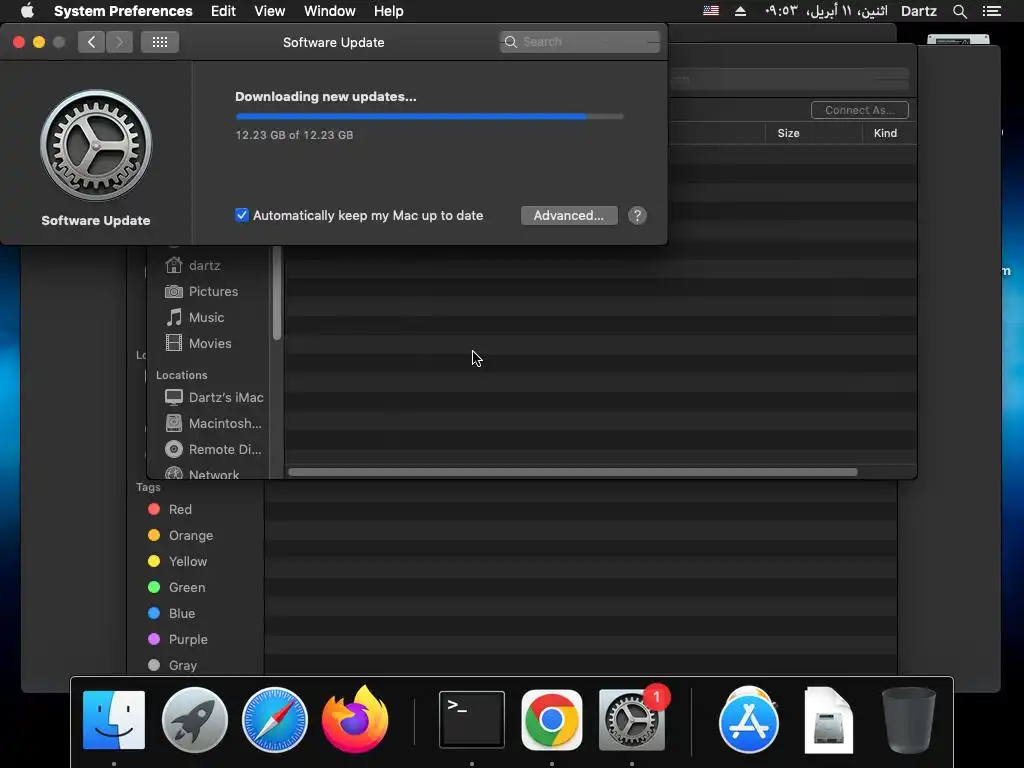
Task: Click the download progress bar
Action: pos(429,116)
